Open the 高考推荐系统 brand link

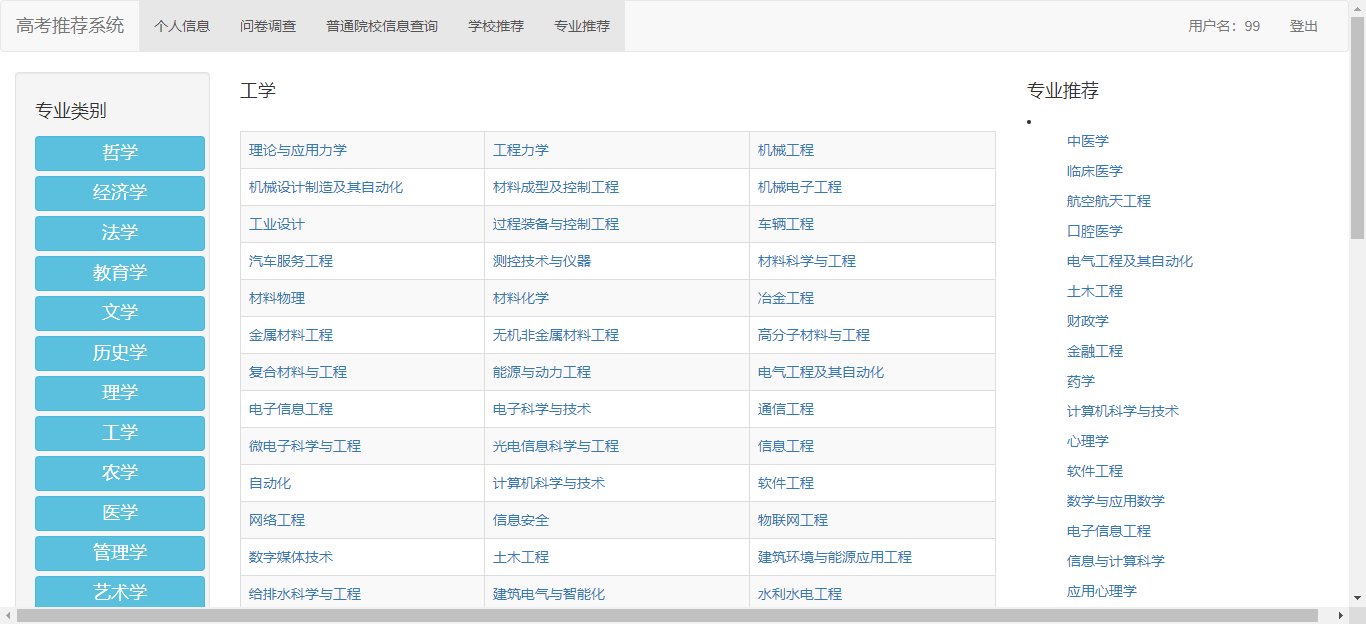pyautogui.click(x=70, y=26)
